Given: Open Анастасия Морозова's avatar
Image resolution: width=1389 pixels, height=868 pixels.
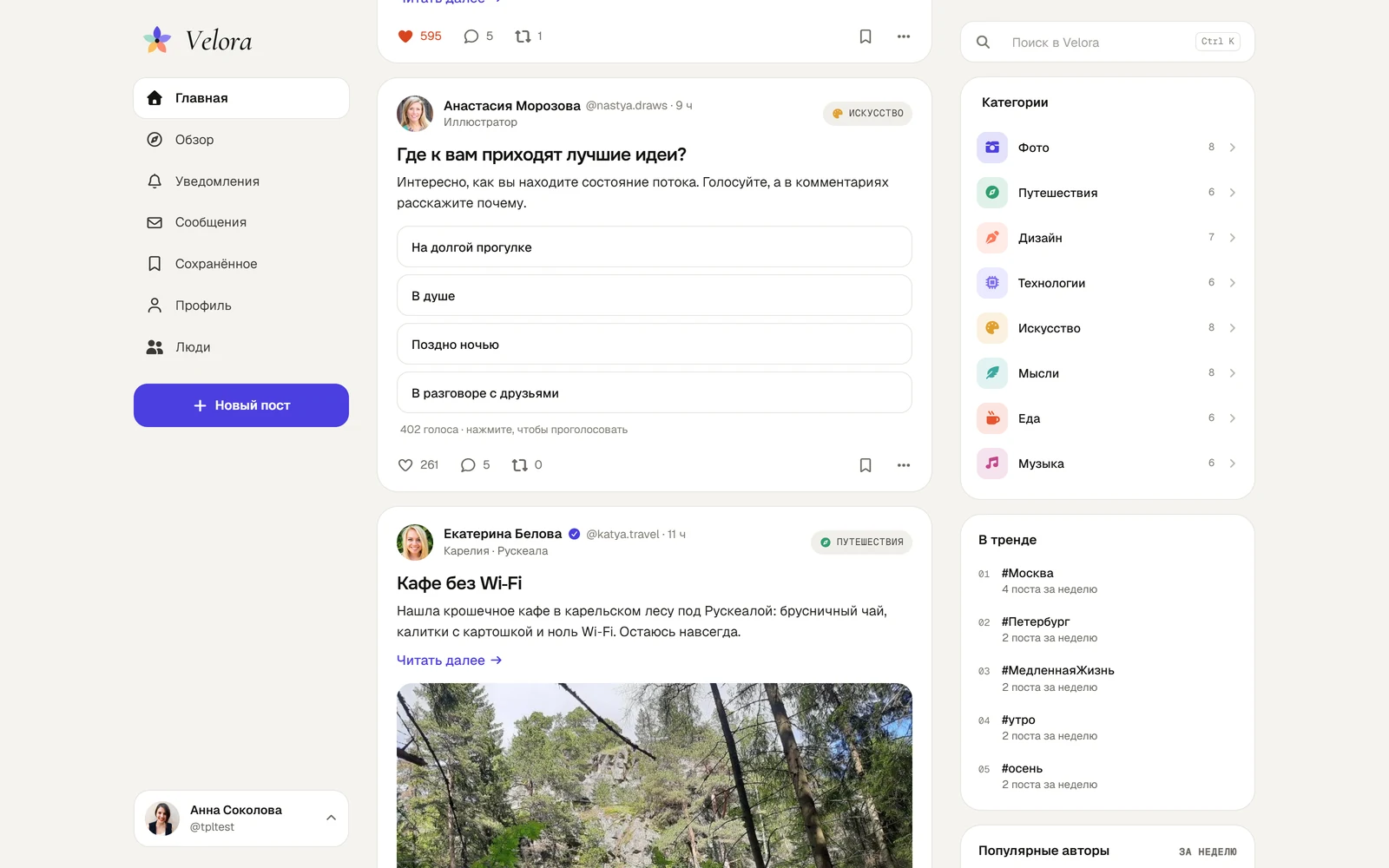Looking at the screenshot, I should pyautogui.click(x=415, y=114).
